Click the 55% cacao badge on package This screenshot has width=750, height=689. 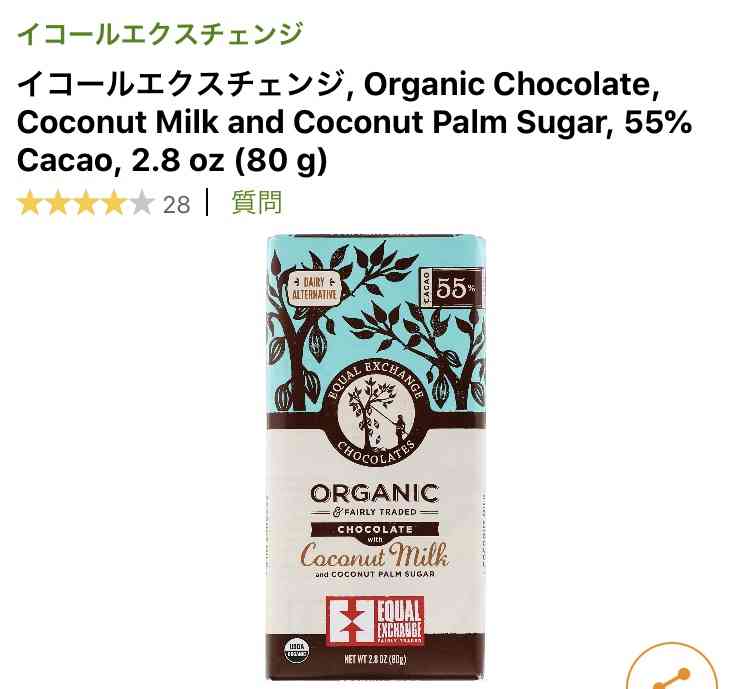pyautogui.click(x=452, y=288)
